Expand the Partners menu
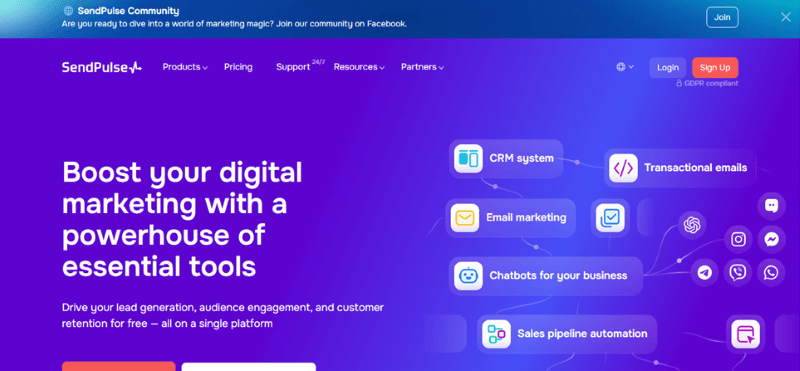This screenshot has width=800, height=371. (422, 67)
